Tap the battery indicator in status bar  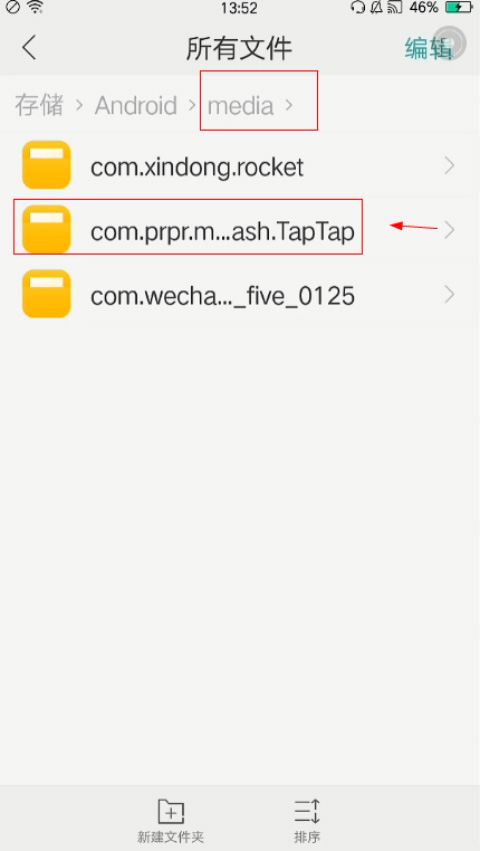click(459, 7)
